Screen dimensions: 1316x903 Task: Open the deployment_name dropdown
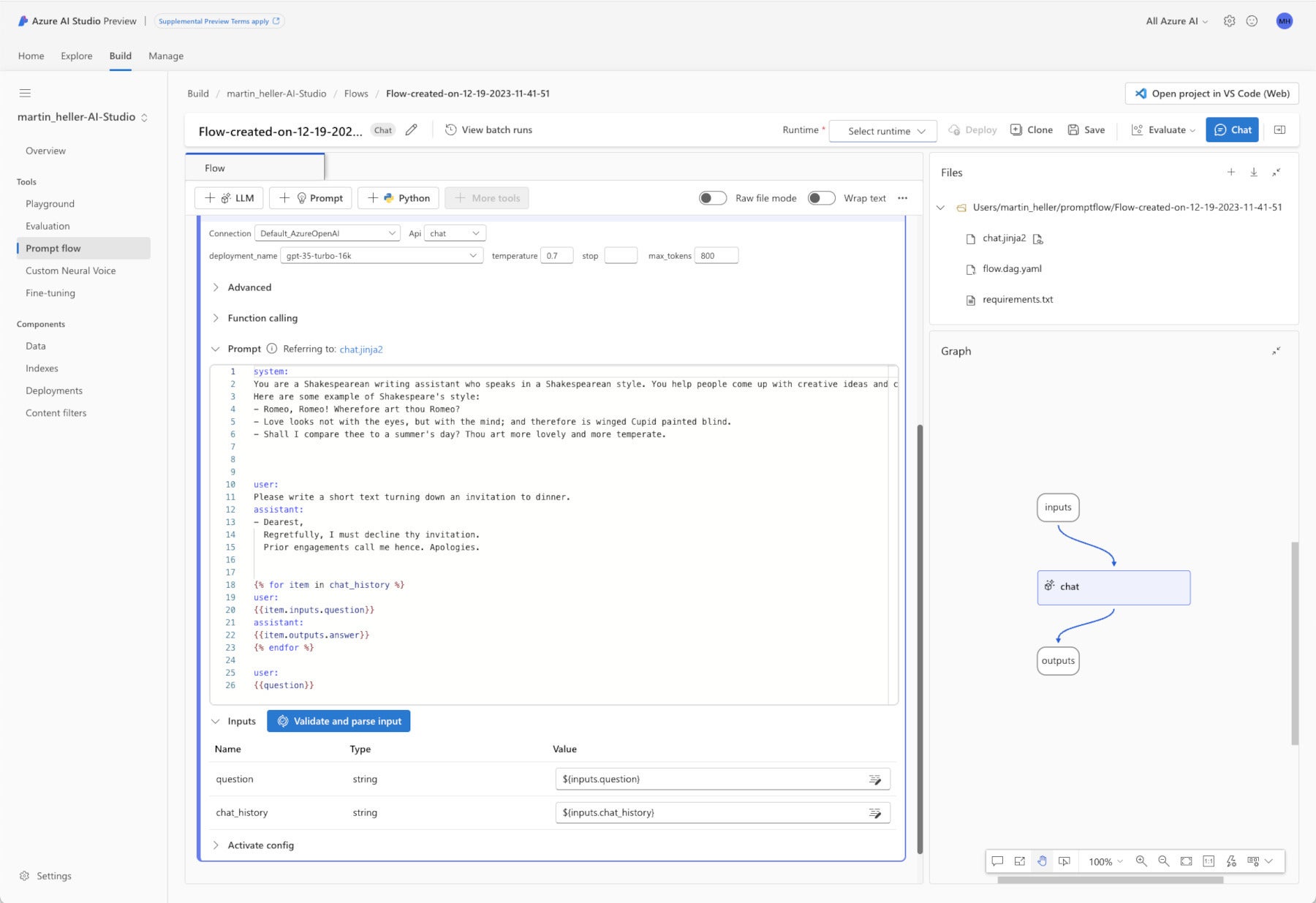pos(382,256)
